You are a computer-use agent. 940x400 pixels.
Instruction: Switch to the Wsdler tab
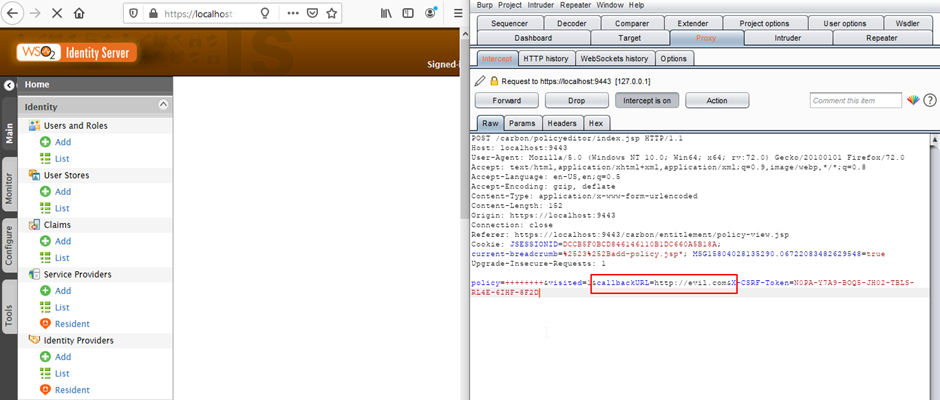pos(908,23)
